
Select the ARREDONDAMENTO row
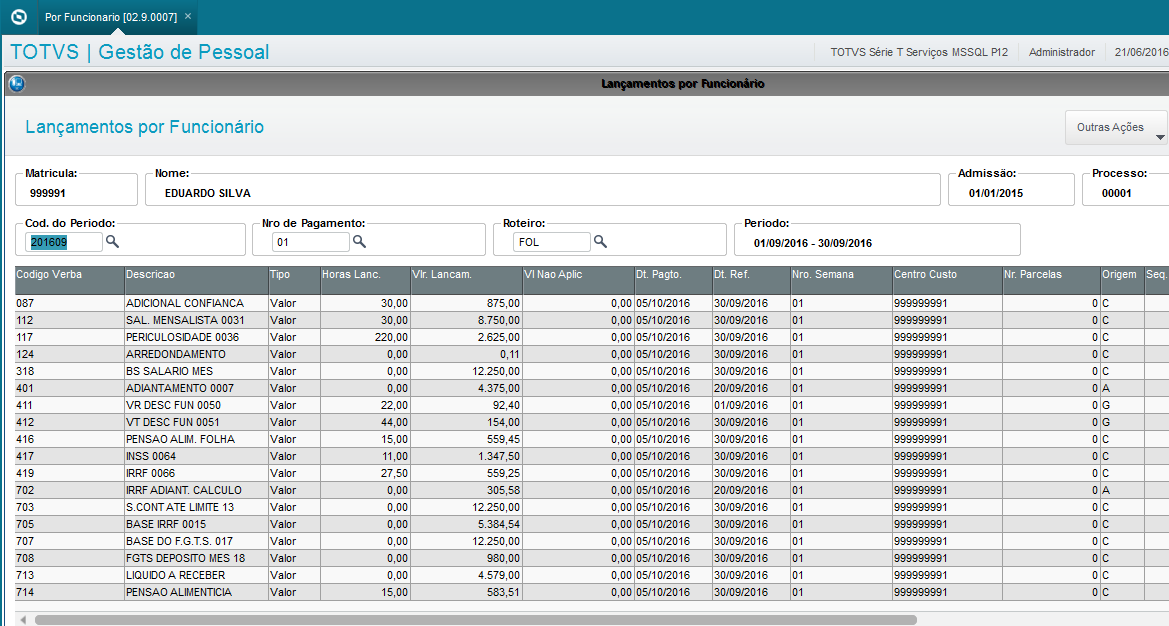click(x=592, y=355)
